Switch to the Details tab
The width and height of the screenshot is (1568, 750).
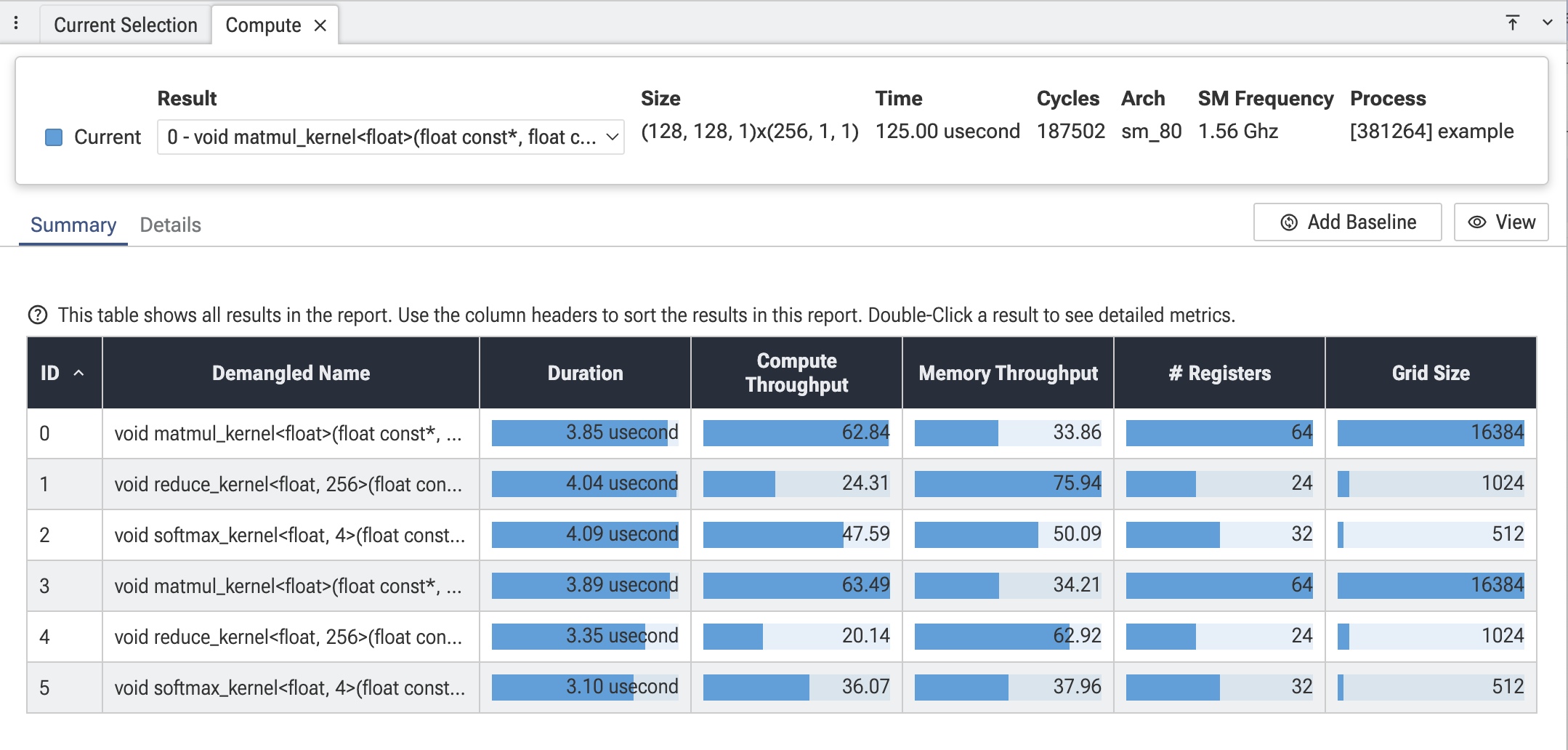(x=170, y=225)
